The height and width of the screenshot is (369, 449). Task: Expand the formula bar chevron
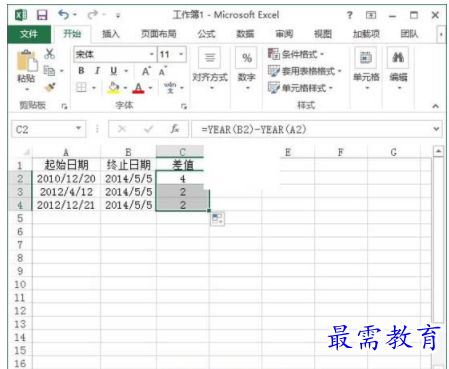pos(436,129)
